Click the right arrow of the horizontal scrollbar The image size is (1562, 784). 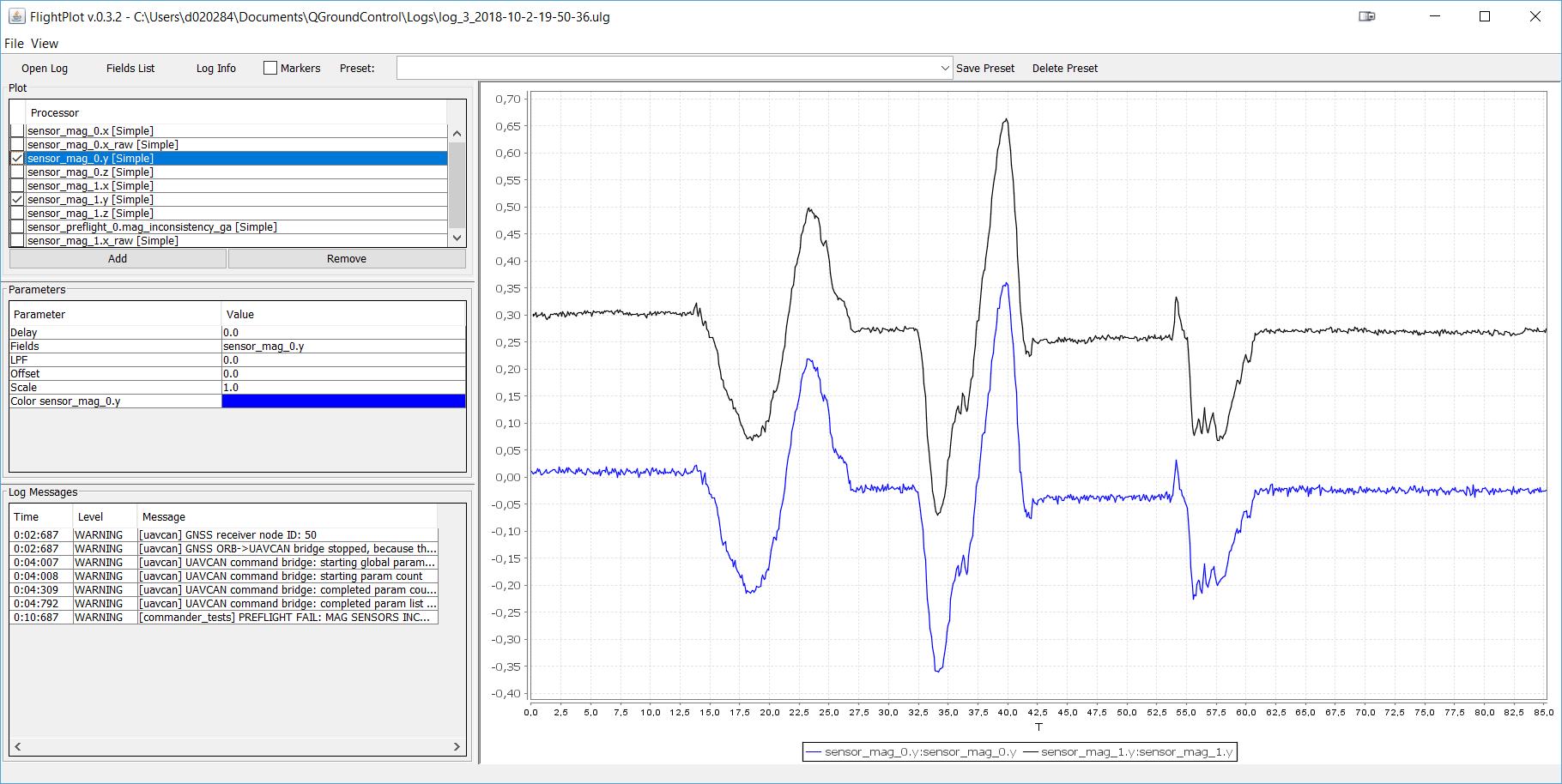[x=458, y=746]
